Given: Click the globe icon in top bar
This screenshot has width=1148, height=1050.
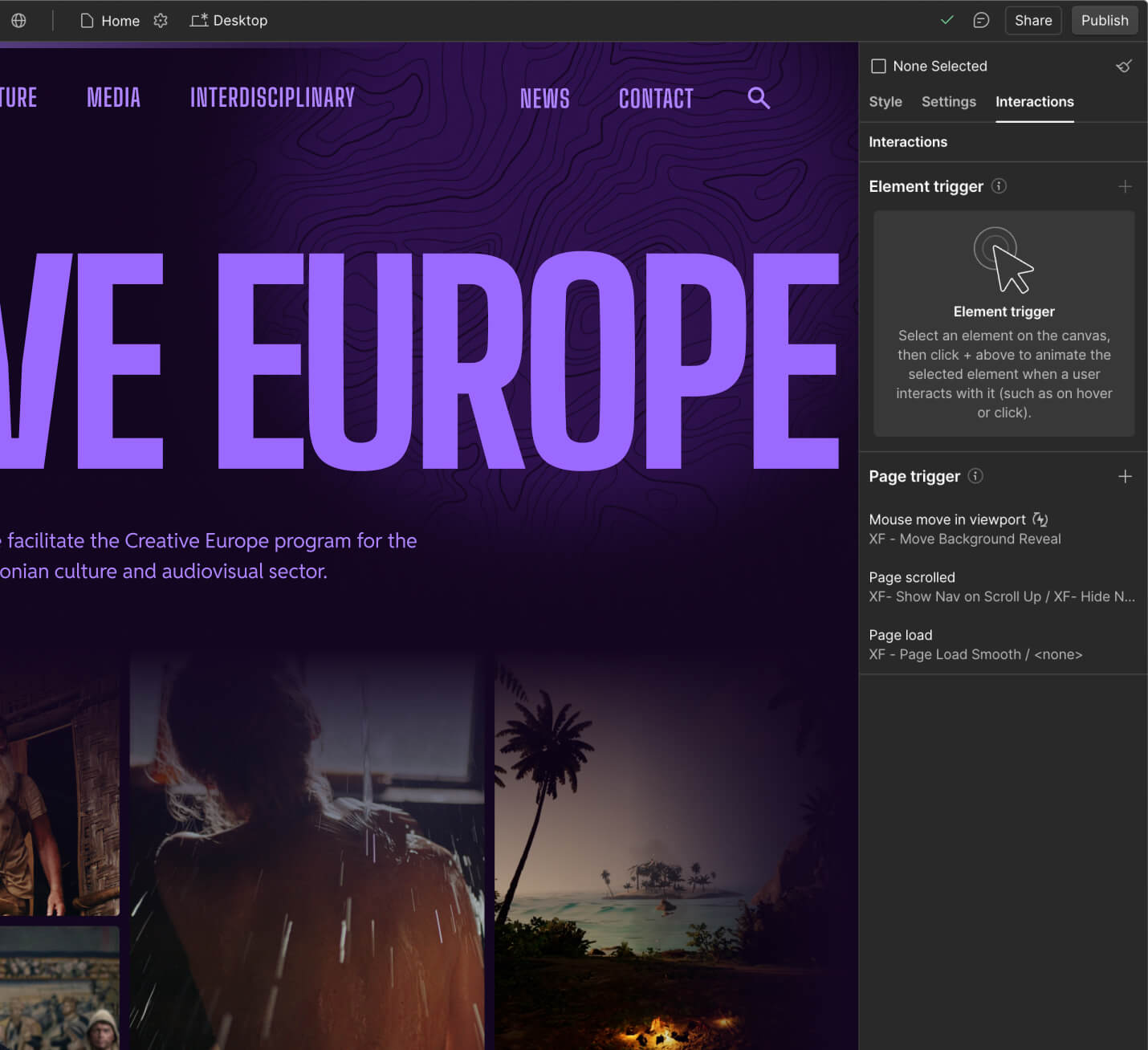Looking at the screenshot, I should 18,20.
